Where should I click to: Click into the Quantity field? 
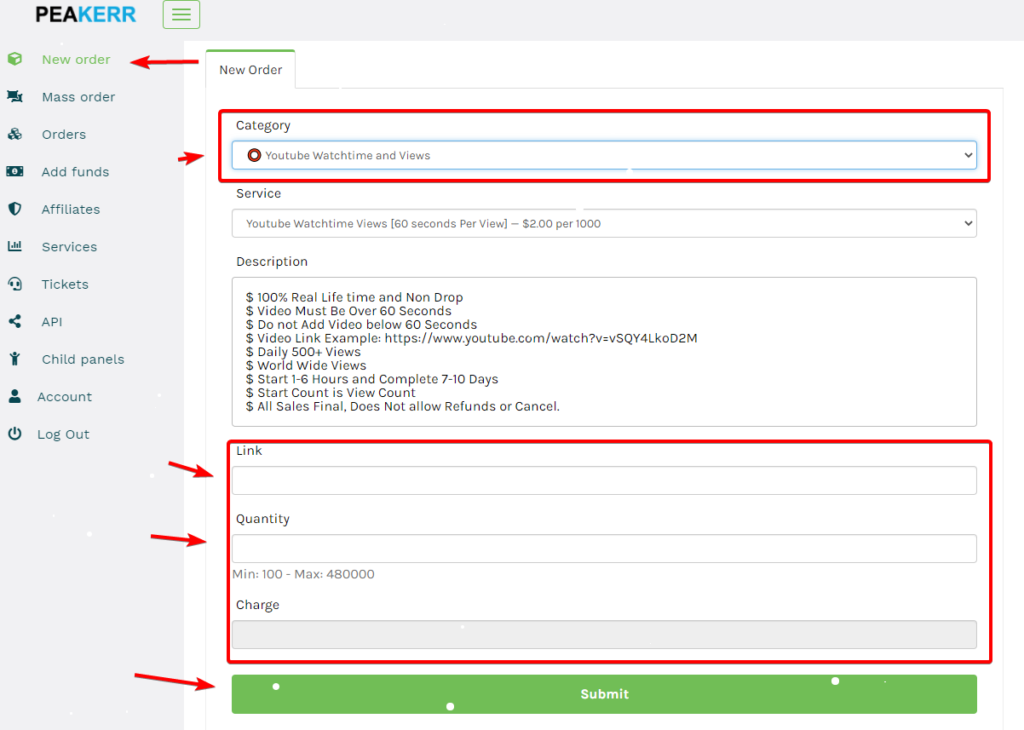point(604,549)
